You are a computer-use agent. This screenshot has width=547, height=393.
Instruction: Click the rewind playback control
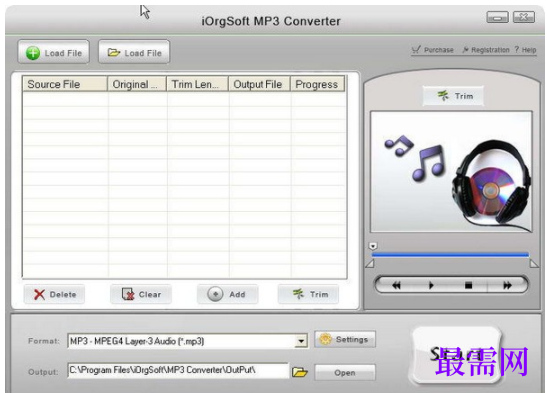[x=396, y=285]
